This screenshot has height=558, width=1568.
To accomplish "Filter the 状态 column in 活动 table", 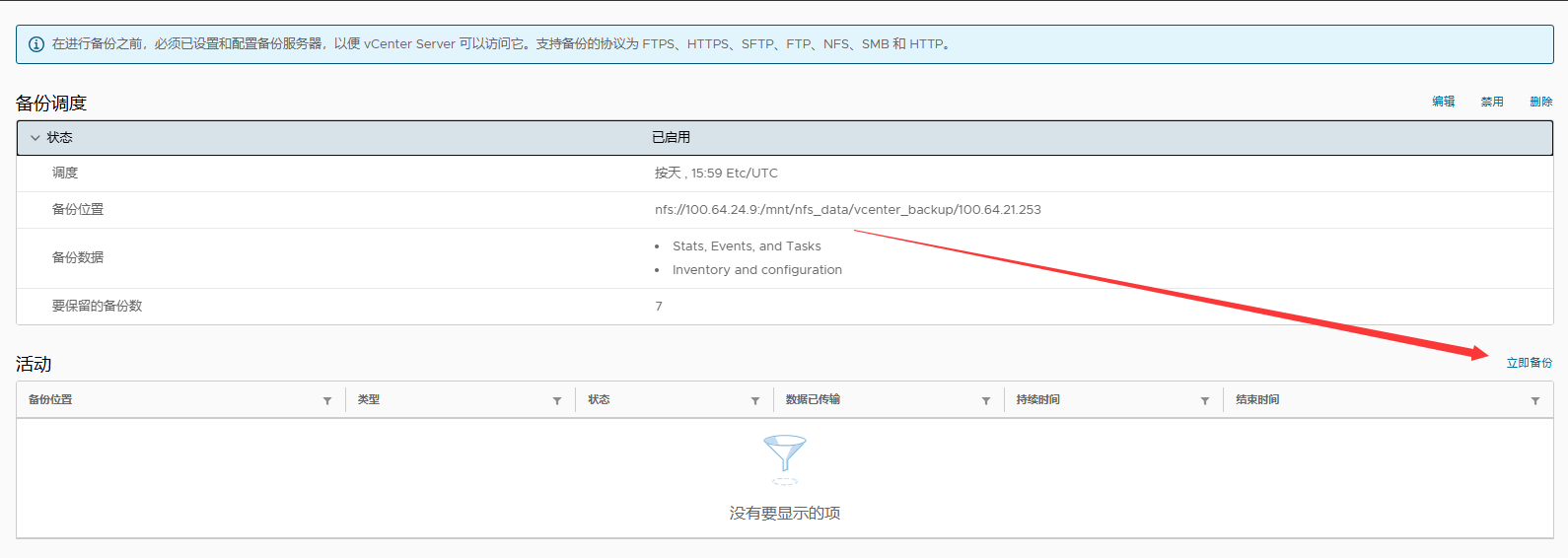I will pyautogui.click(x=755, y=400).
